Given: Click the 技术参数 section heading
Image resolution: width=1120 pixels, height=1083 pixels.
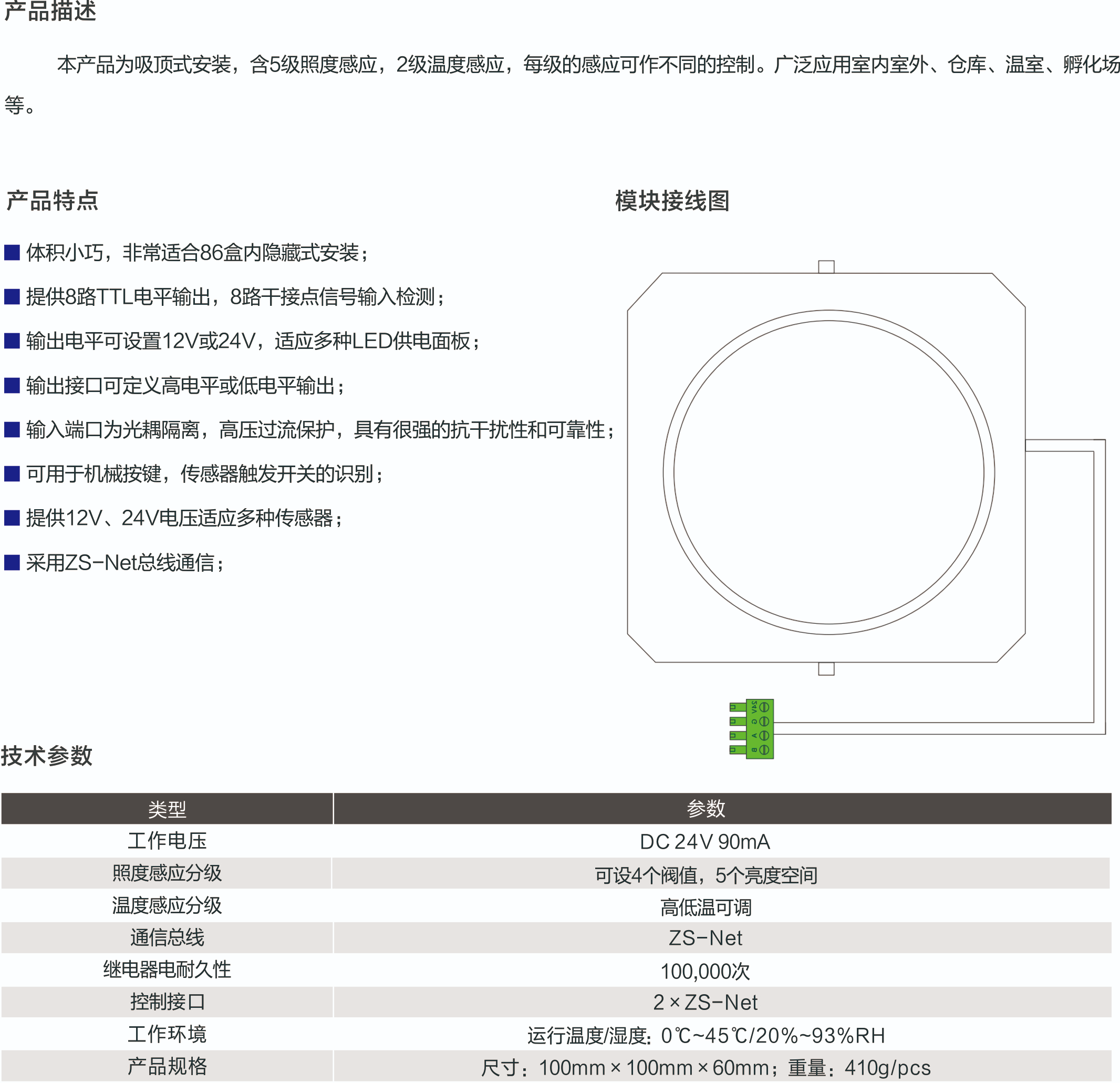Looking at the screenshot, I should (x=46, y=756).
